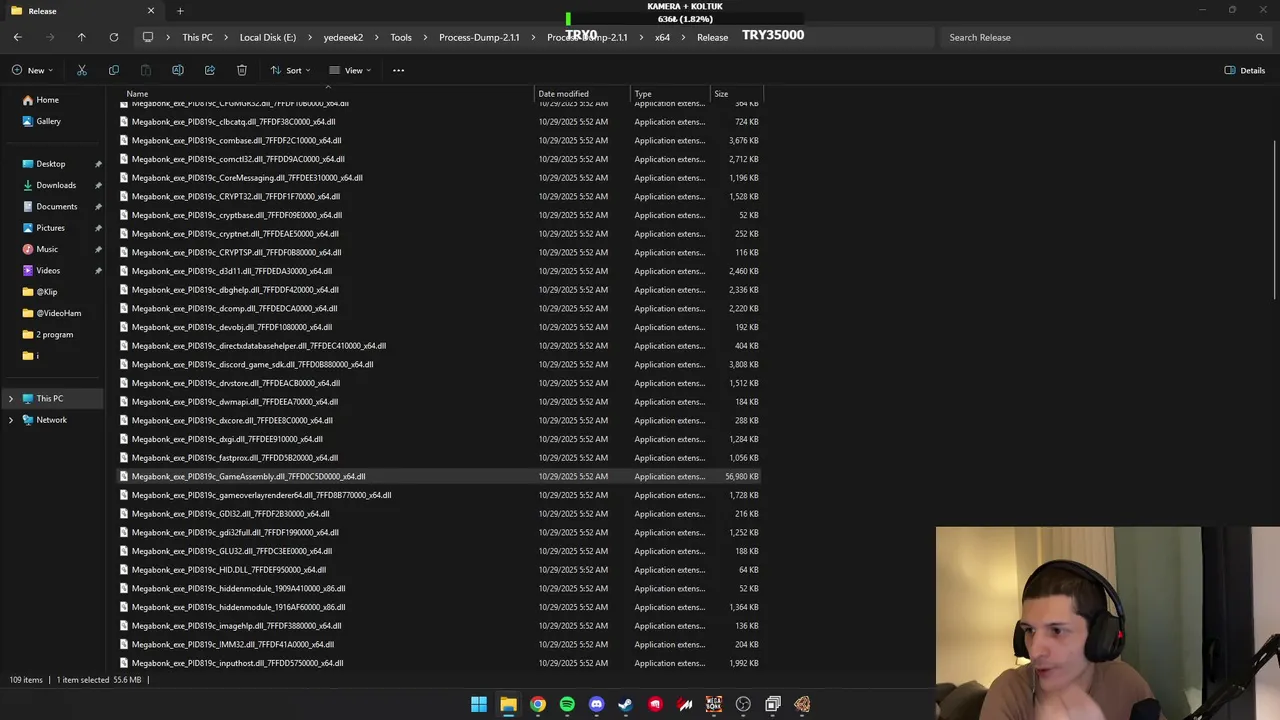Open Documents quick access folder
Screen dimensions: 1280x720
[56, 206]
